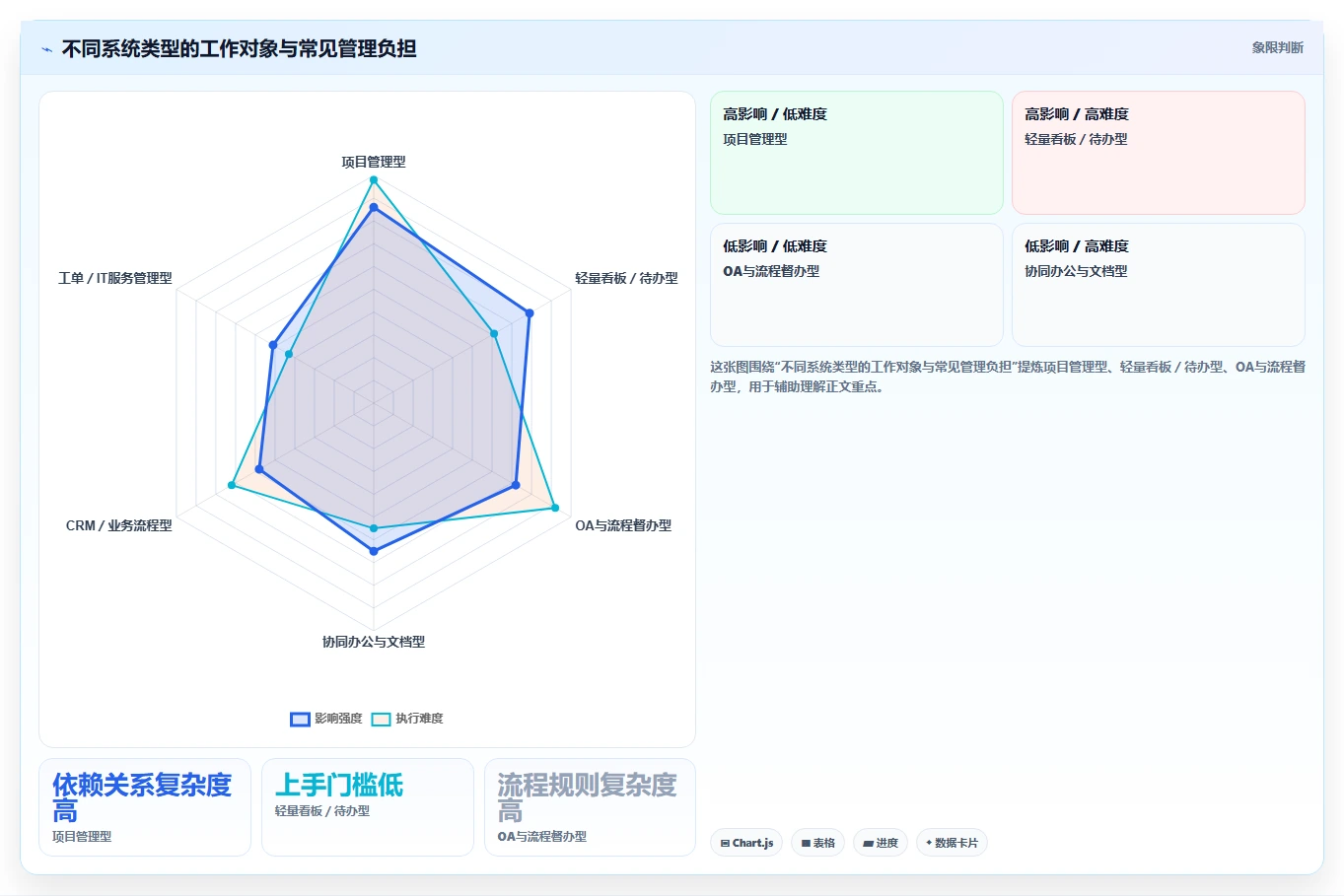Click the teal data point at 项目管理型 vertex
The height and width of the screenshot is (896, 1344).
coord(374,179)
